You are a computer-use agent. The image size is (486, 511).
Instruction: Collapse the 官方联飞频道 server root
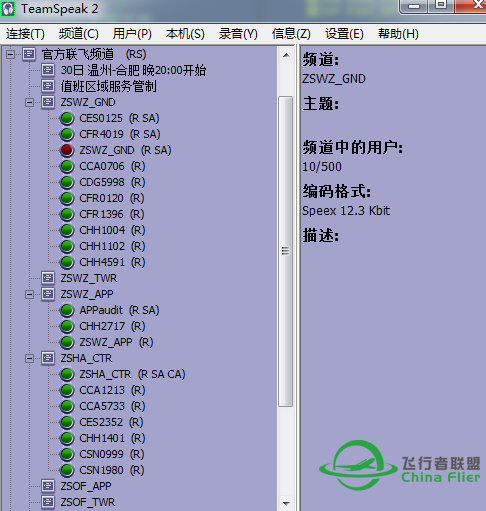click(10, 54)
